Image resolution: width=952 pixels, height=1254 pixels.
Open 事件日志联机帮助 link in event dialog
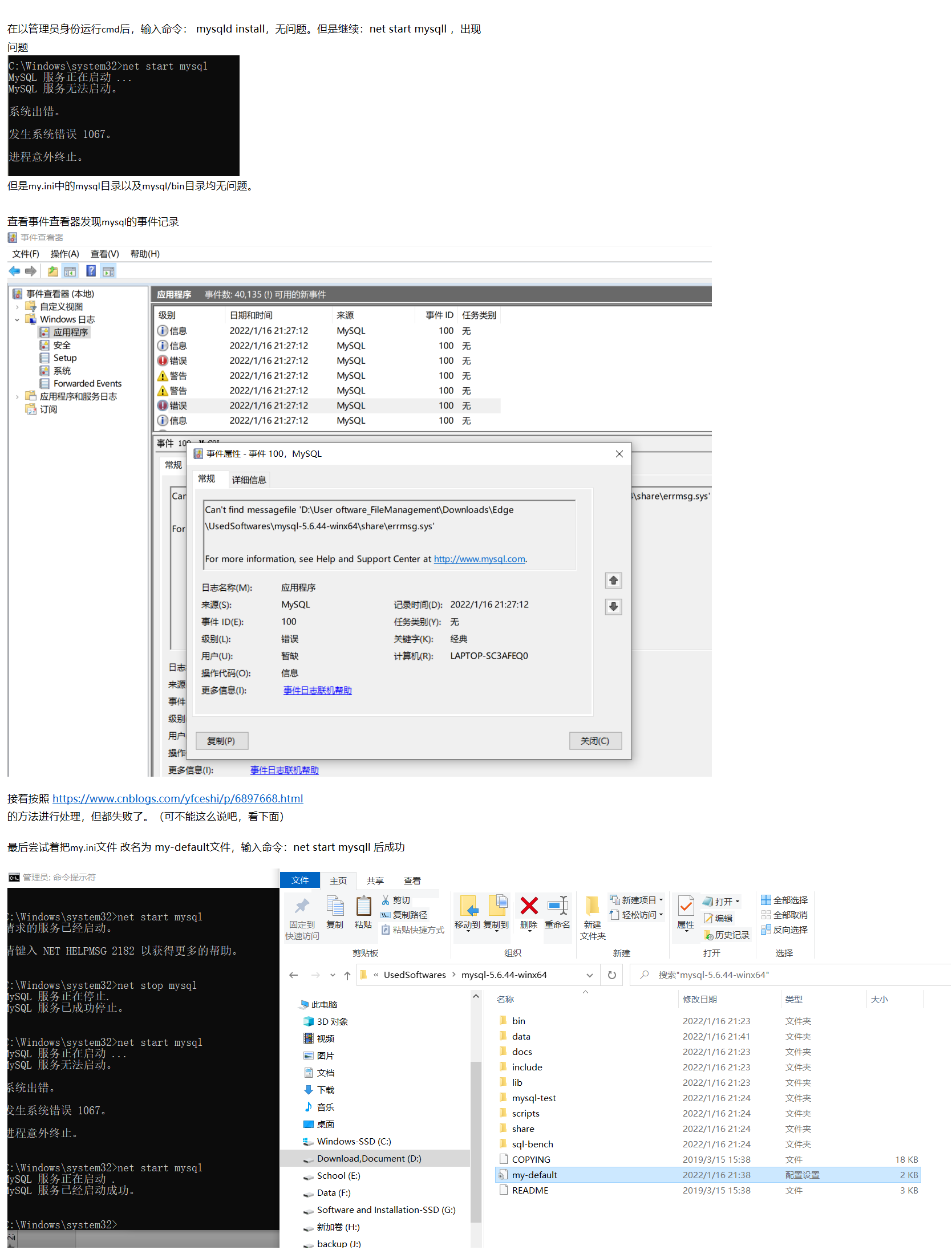coord(318,691)
